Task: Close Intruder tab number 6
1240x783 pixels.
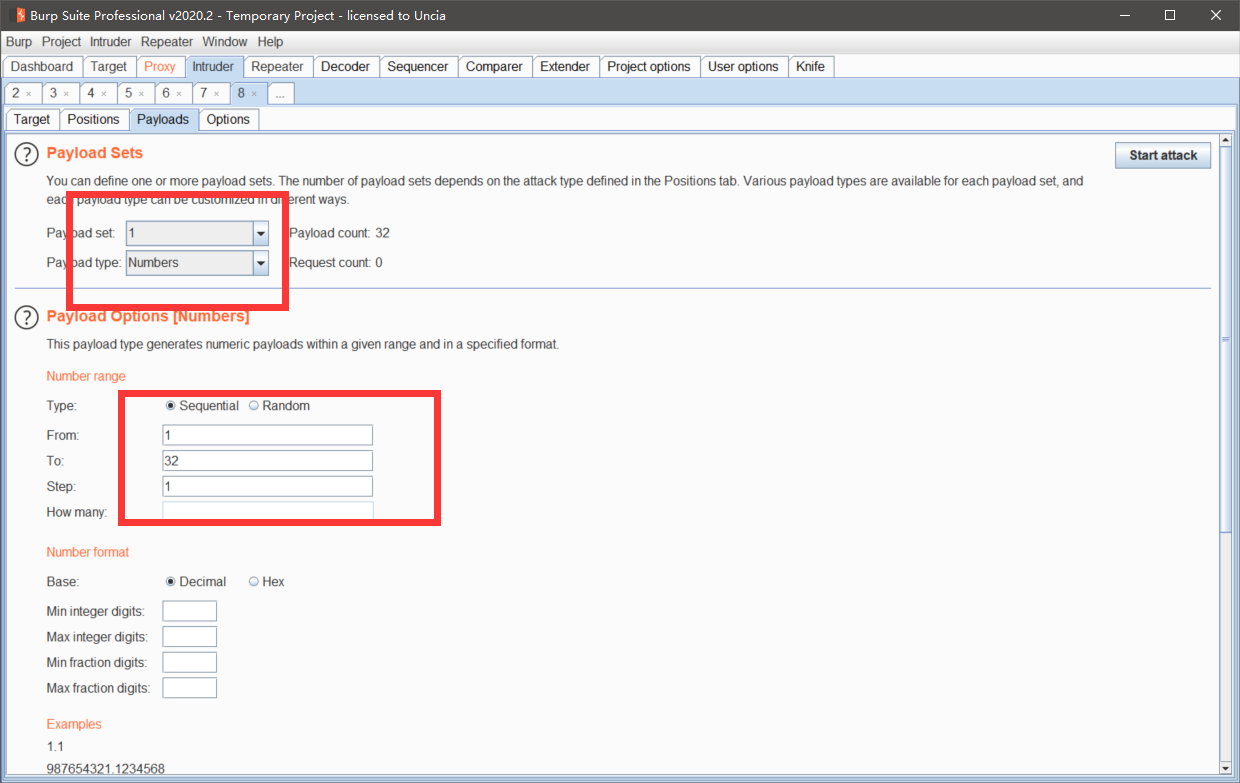Action: 179,93
